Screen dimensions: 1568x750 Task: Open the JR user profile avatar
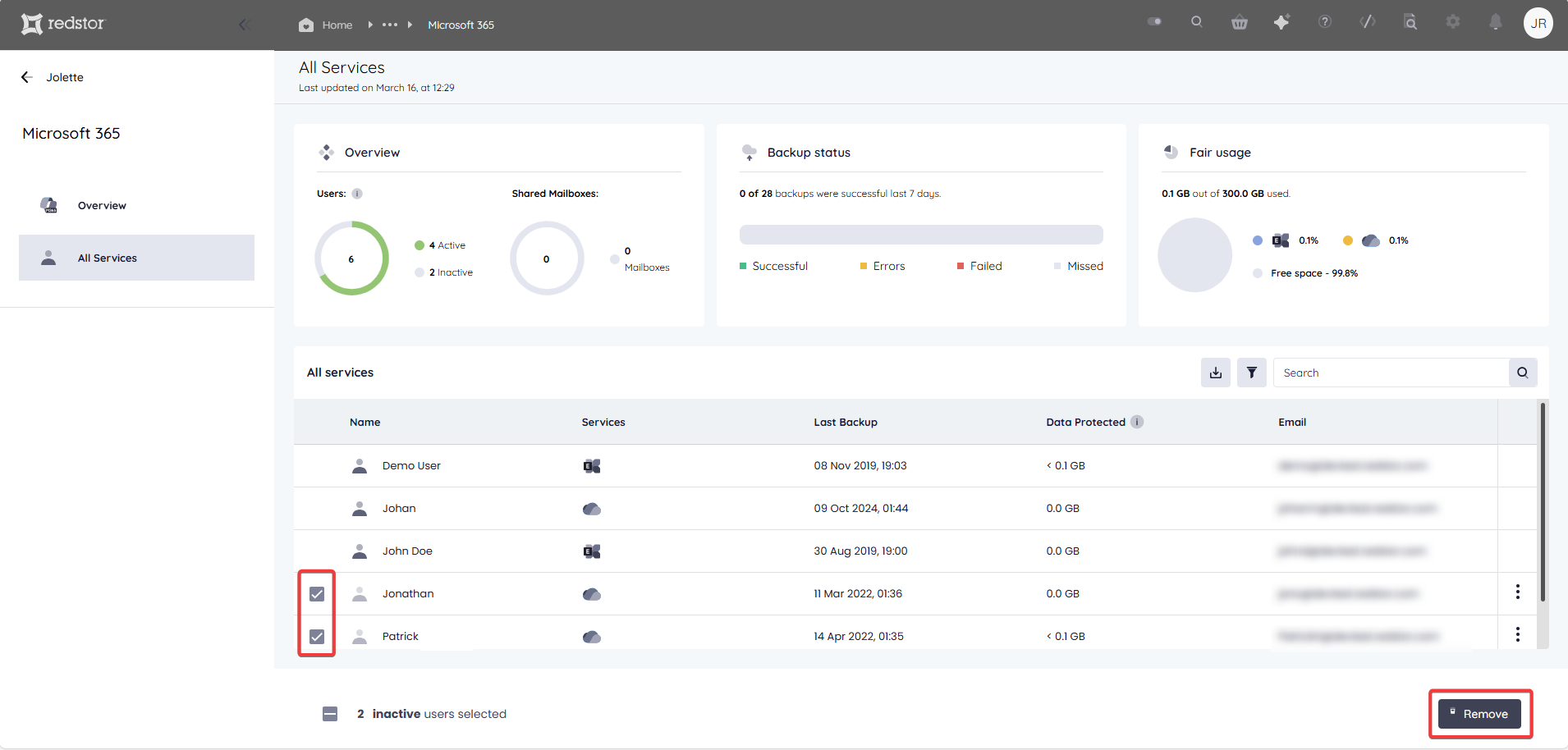[1538, 23]
